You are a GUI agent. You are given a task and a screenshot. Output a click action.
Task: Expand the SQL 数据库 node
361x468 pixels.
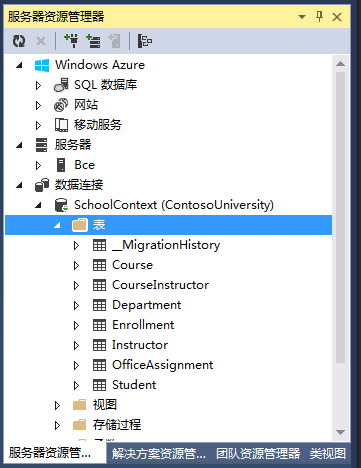[38, 85]
